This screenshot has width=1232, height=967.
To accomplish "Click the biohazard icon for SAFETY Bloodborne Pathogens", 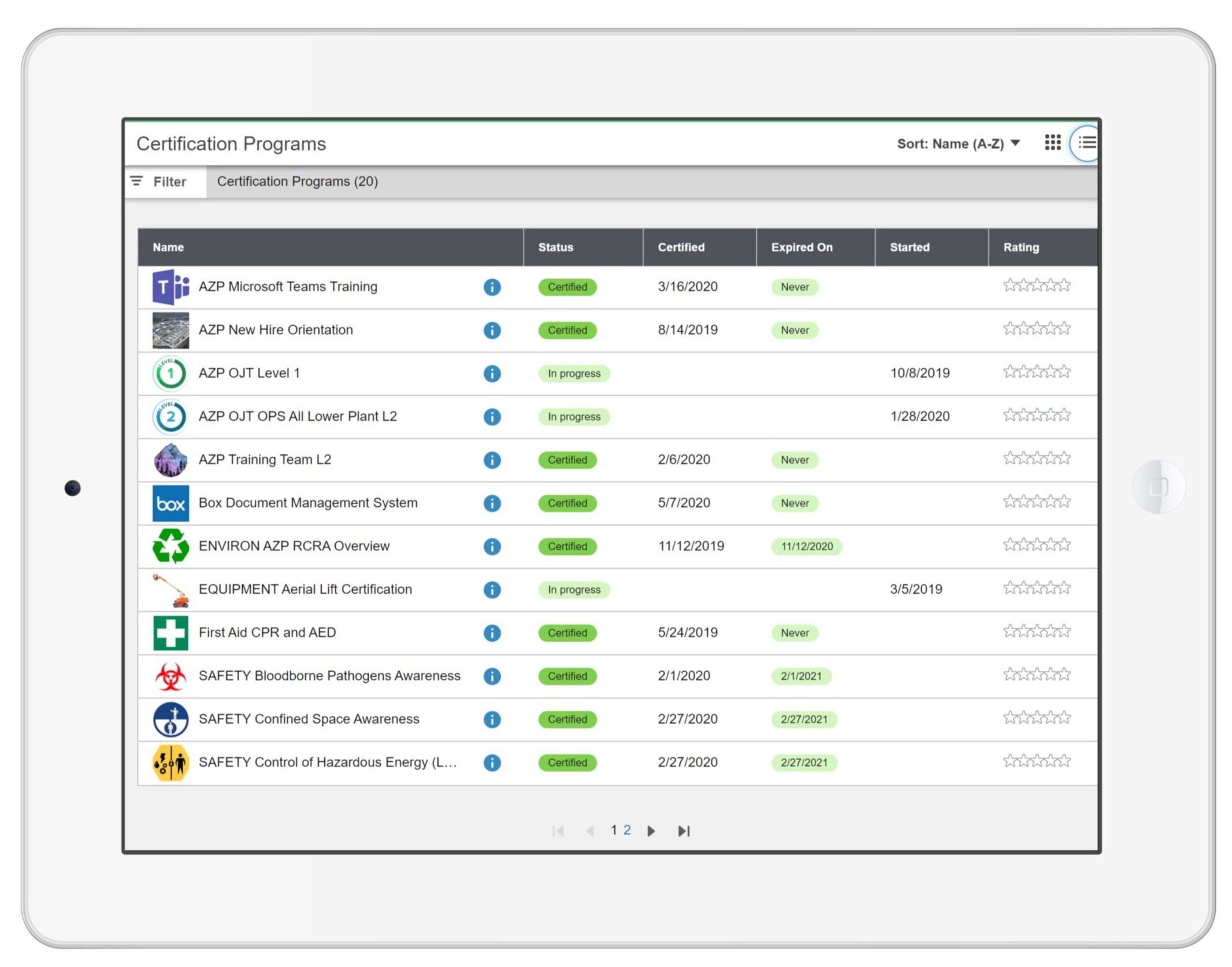I will pos(170,676).
